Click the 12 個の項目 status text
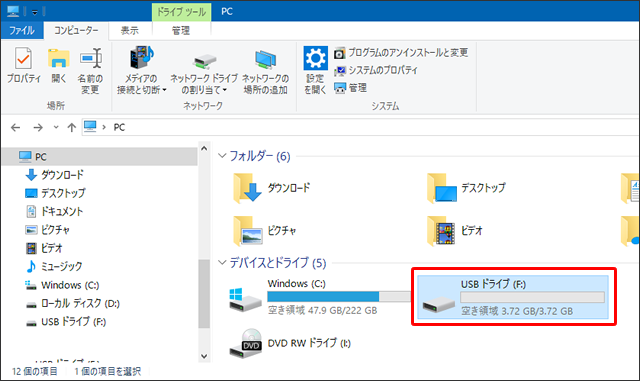The image size is (640, 381). click(35, 371)
